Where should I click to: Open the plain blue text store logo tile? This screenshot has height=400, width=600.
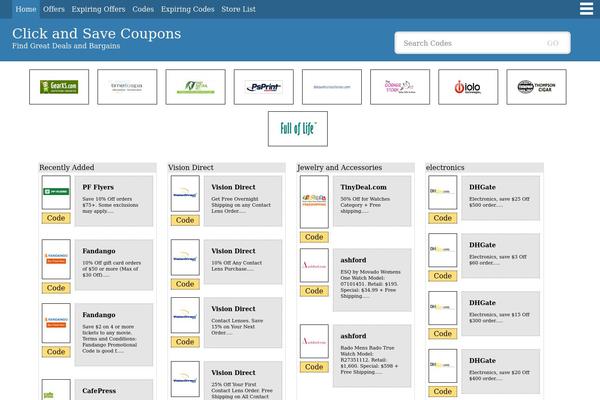point(332,87)
